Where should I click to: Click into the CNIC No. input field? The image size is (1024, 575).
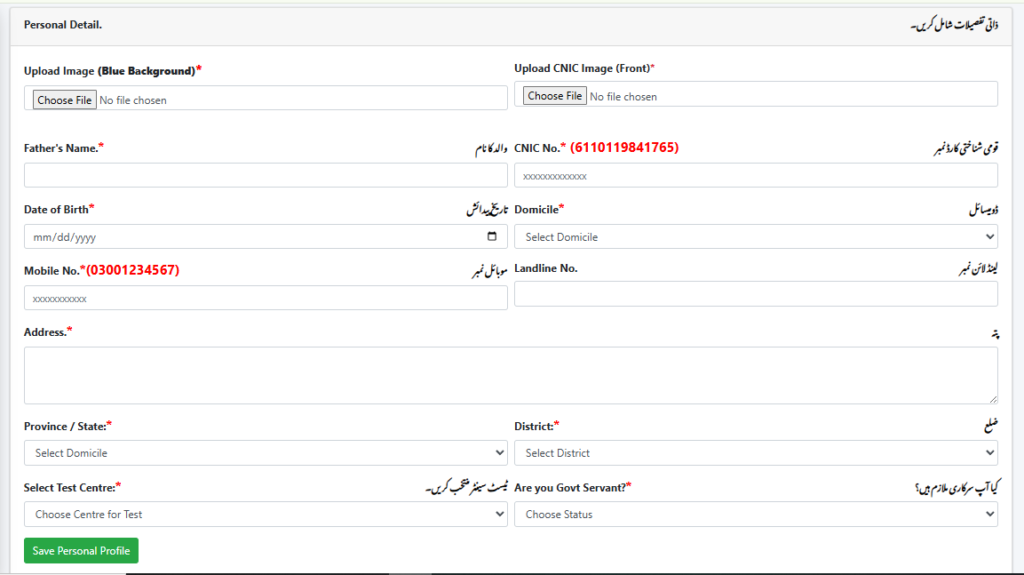click(x=755, y=175)
